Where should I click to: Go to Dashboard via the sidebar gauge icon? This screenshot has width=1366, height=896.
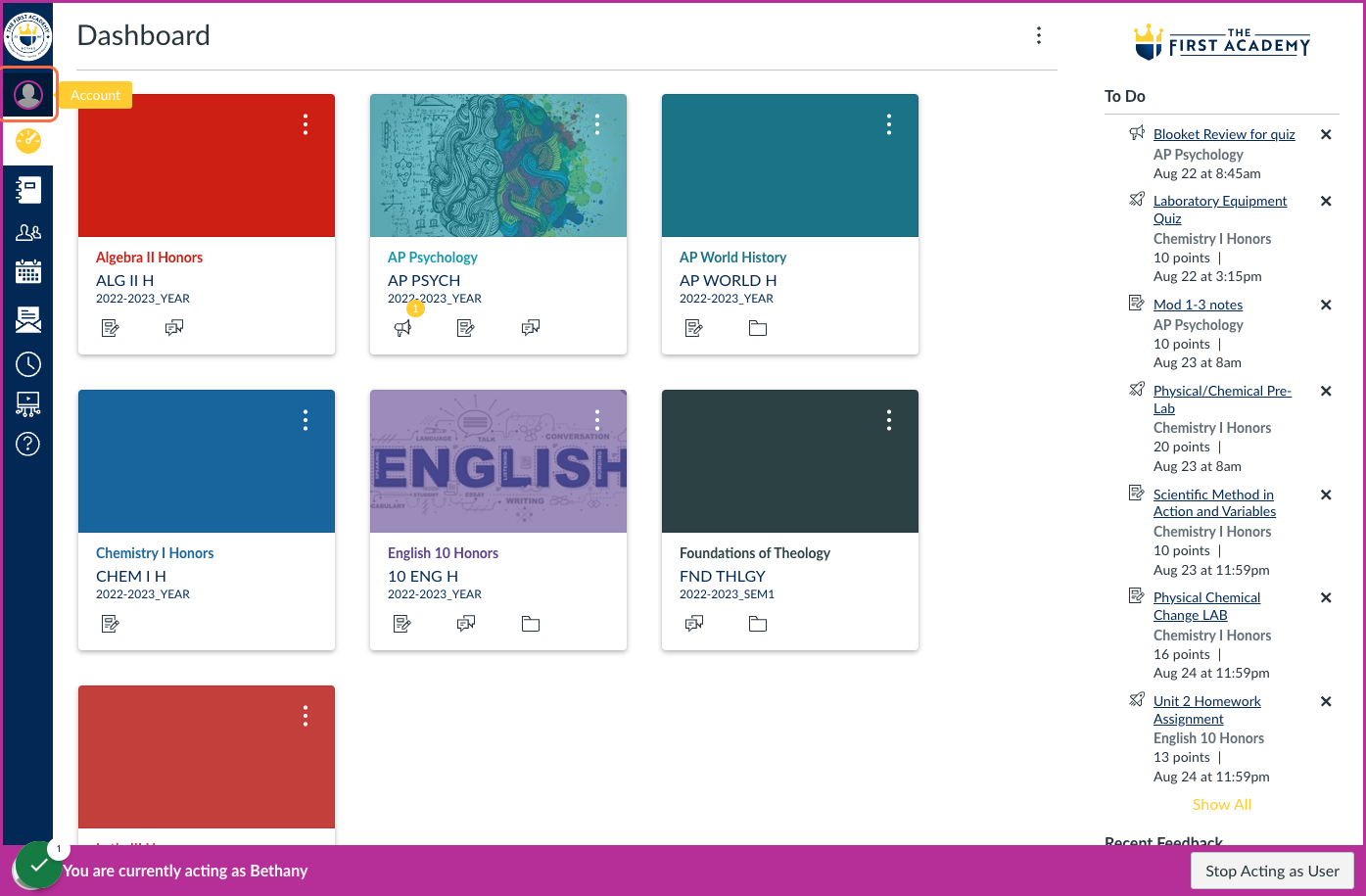coord(28,141)
